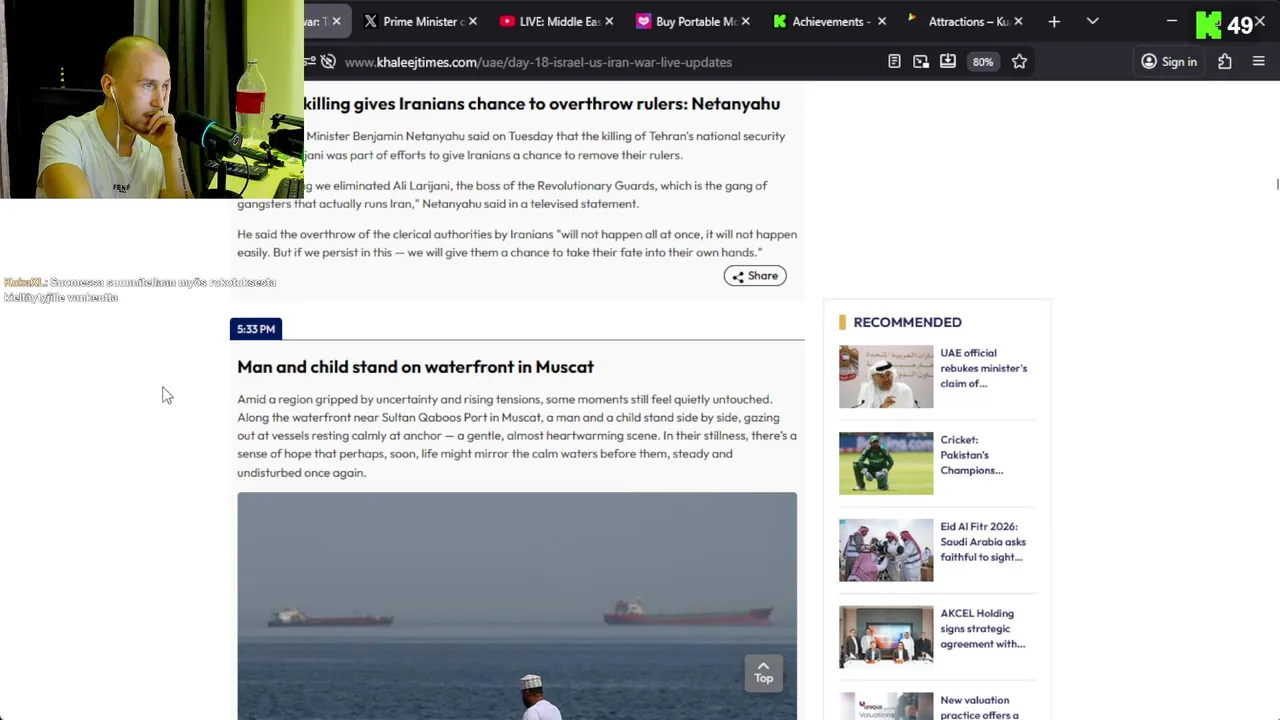Open UAE official rebukes minister's claim article
The image size is (1280, 720).
tap(983, 368)
